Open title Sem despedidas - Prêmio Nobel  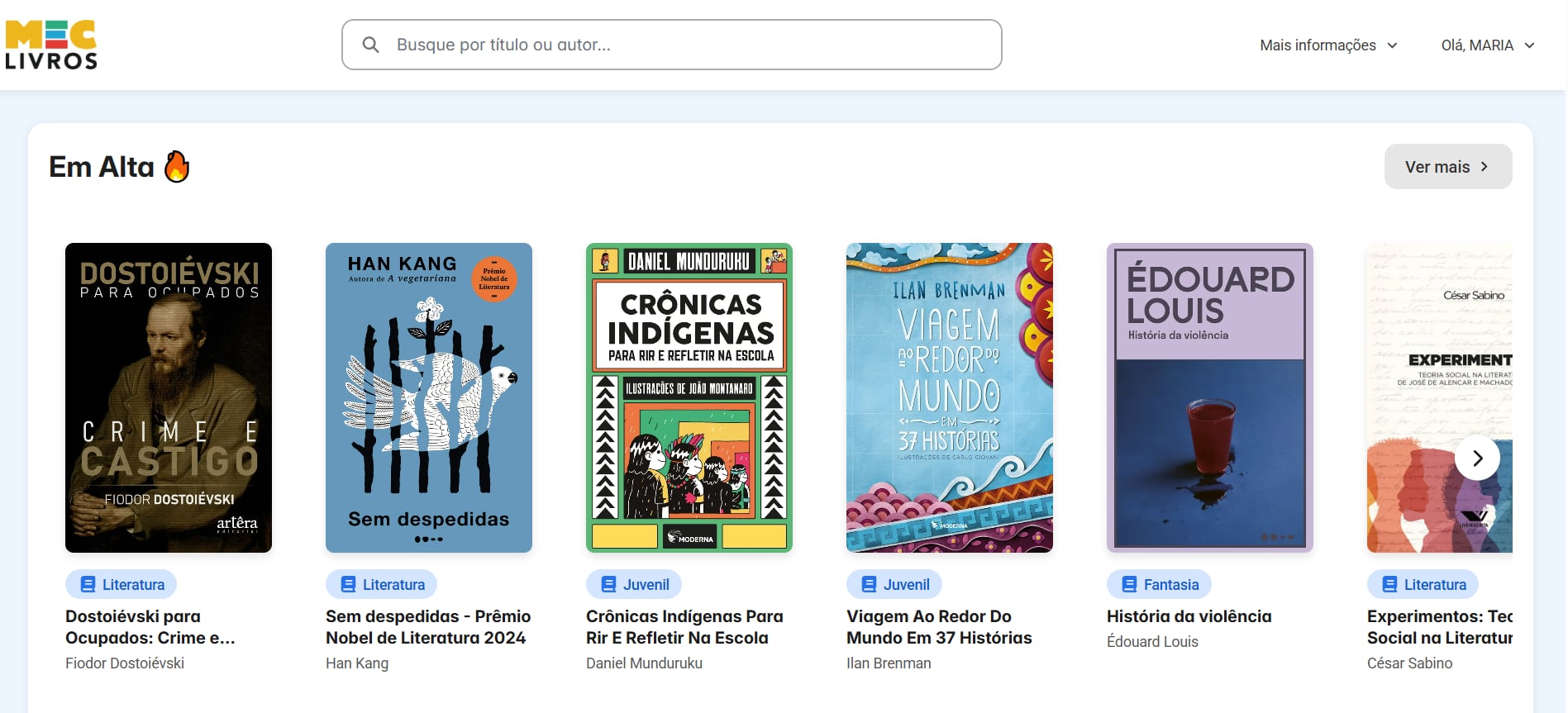[x=428, y=627]
